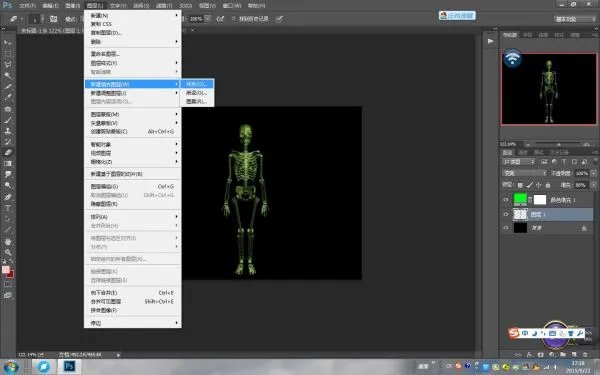Image resolution: width=600 pixels, height=375 pixels.
Task: Open the 文件(F) menu
Action: 27,6
